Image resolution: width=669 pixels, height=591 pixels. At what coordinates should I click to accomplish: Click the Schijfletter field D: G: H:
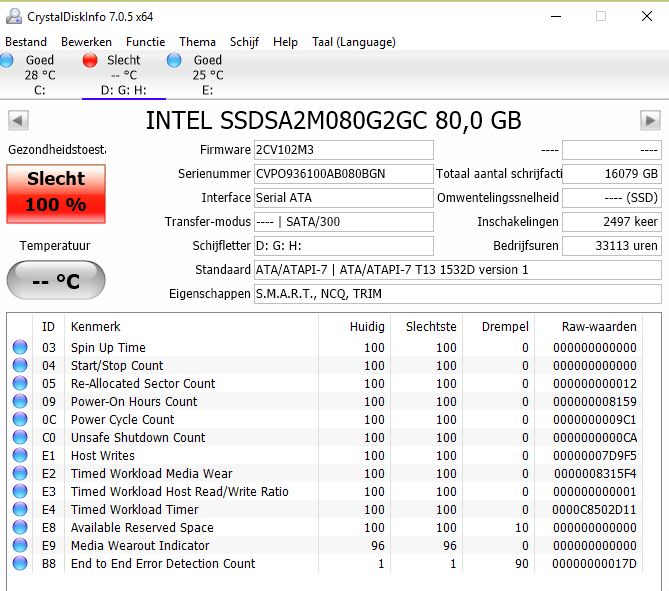pyautogui.click(x=344, y=246)
